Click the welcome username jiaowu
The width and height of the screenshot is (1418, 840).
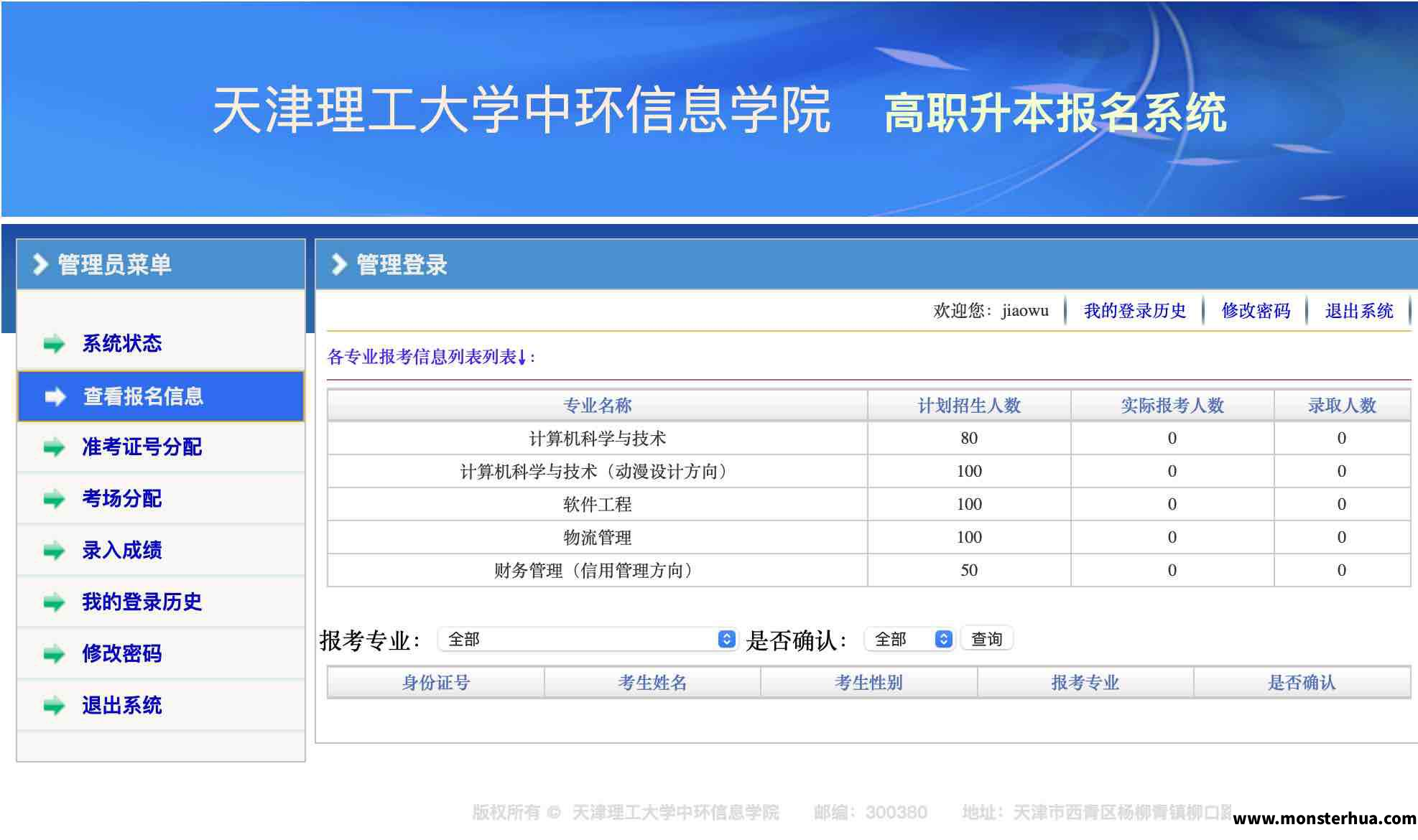click(x=1025, y=311)
